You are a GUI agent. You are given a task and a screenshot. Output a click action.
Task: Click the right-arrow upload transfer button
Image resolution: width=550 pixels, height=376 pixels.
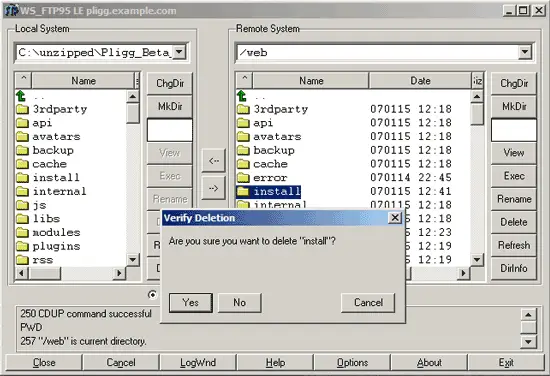(x=214, y=188)
